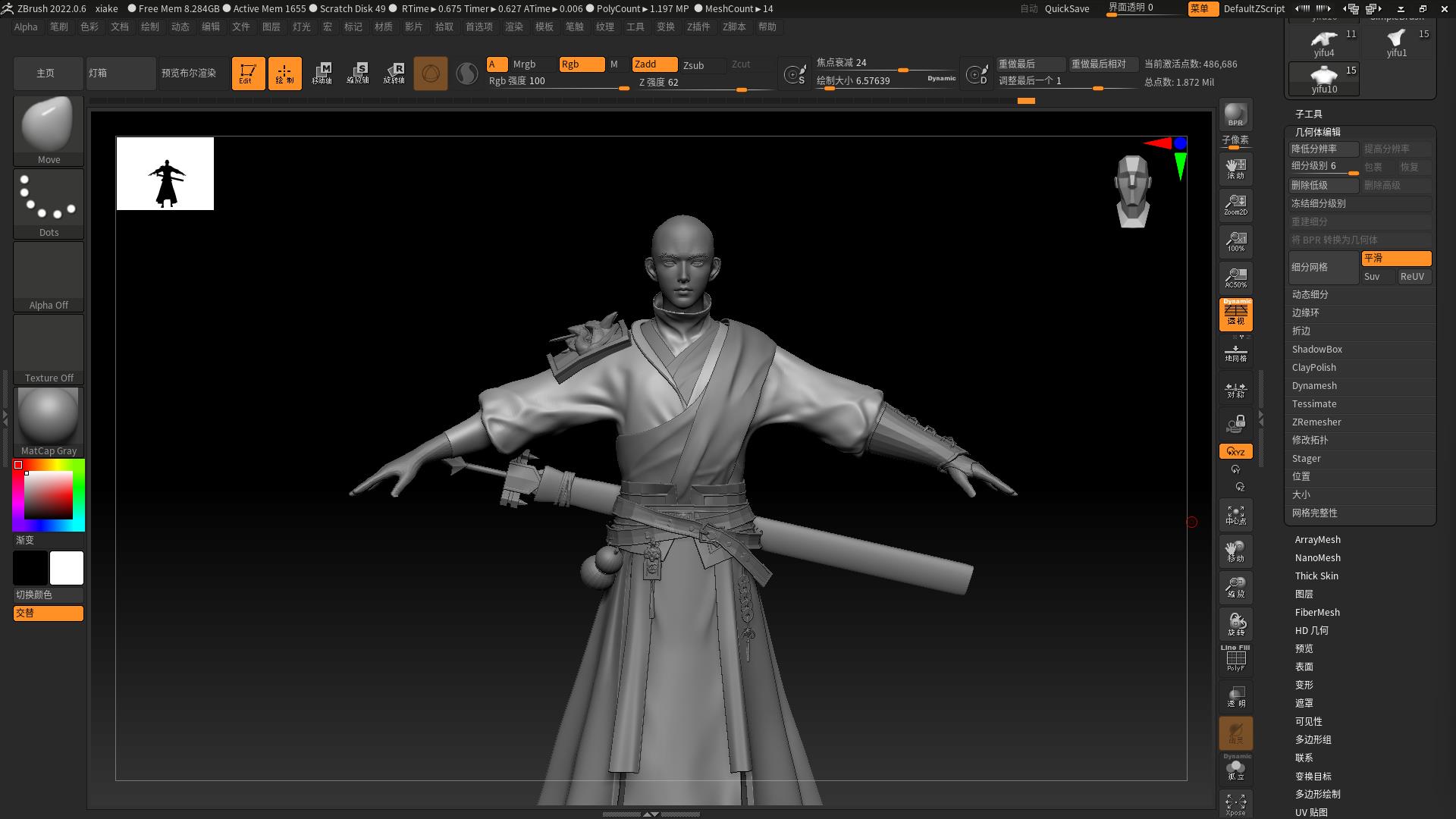
Task: Click the Xpose icon
Action: pyautogui.click(x=1235, y=804)
